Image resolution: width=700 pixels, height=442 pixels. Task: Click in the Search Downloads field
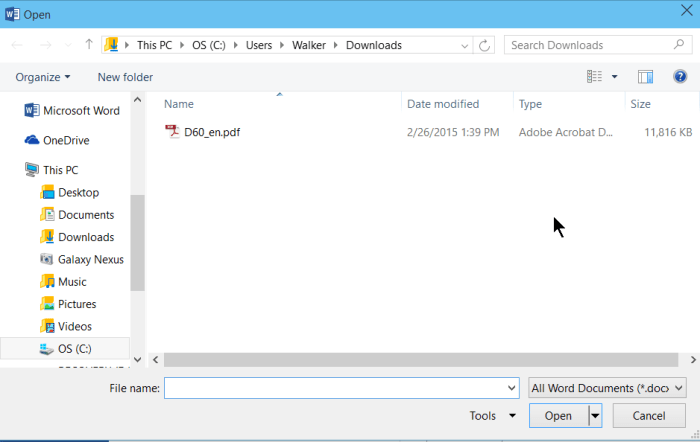(598, 45)
